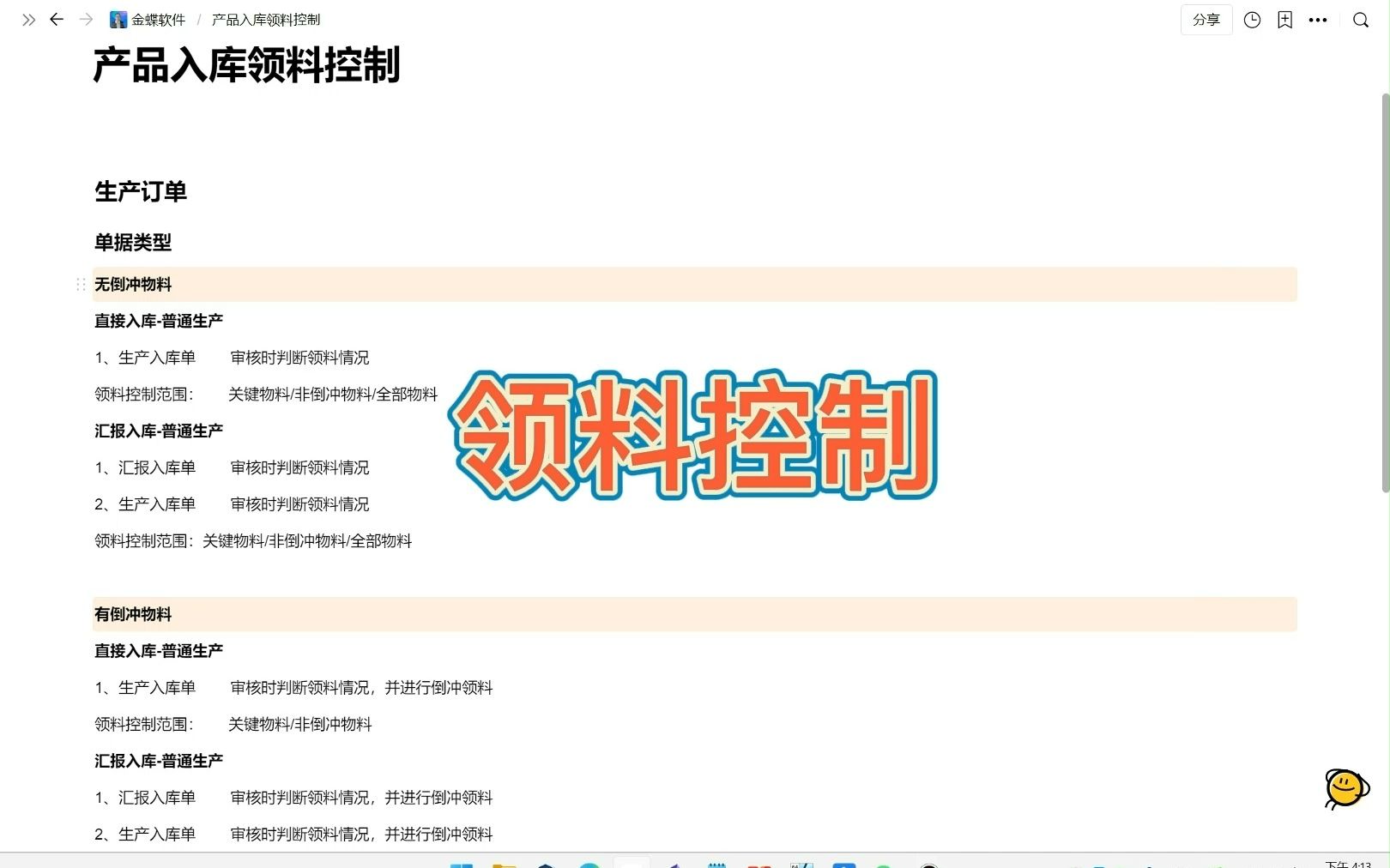Click 汇报入库-普通生产 subheading under 有倒冲物料
1390x868 pixels.
click(159, 761)
